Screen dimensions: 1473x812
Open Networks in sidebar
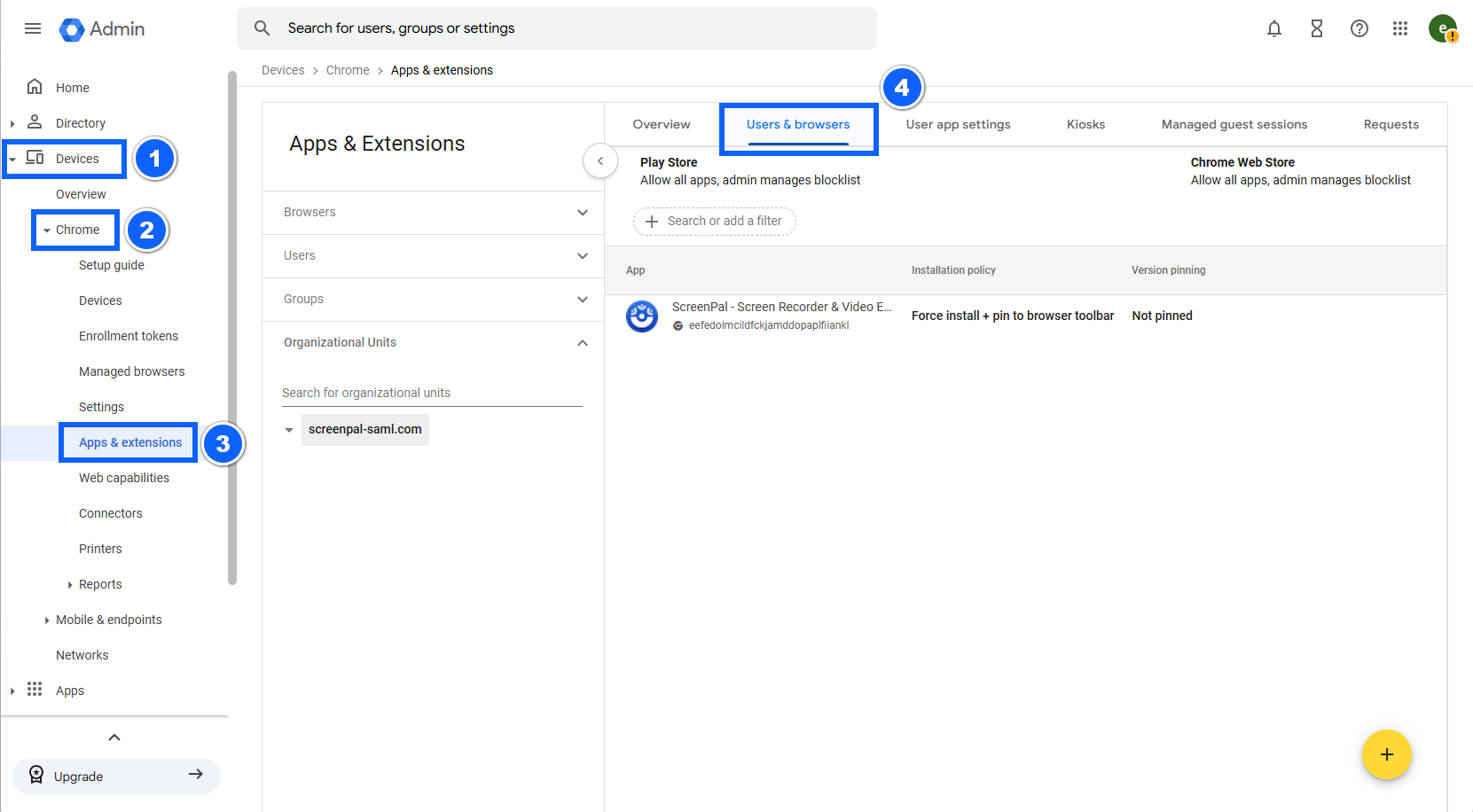(x=82, y=655)
